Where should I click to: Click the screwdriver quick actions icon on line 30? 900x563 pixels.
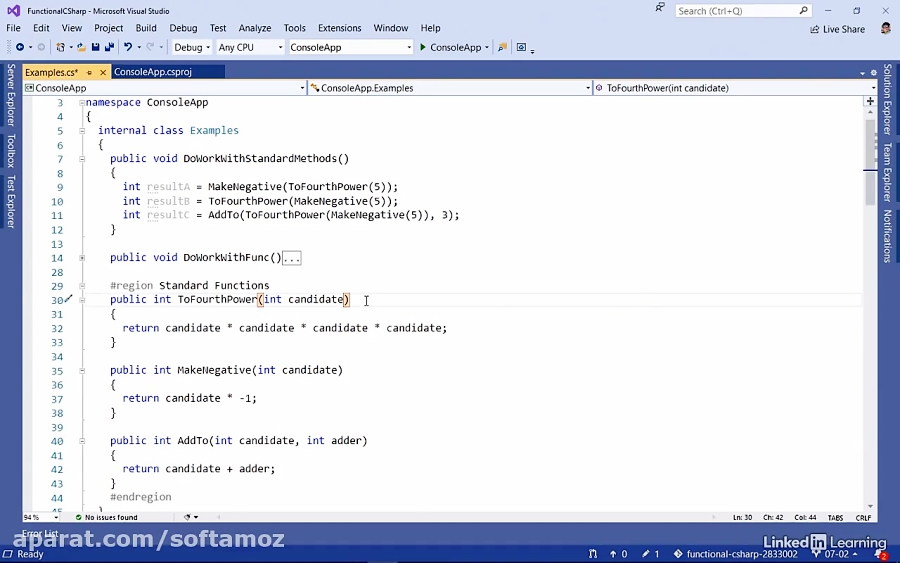pos(69,299)
